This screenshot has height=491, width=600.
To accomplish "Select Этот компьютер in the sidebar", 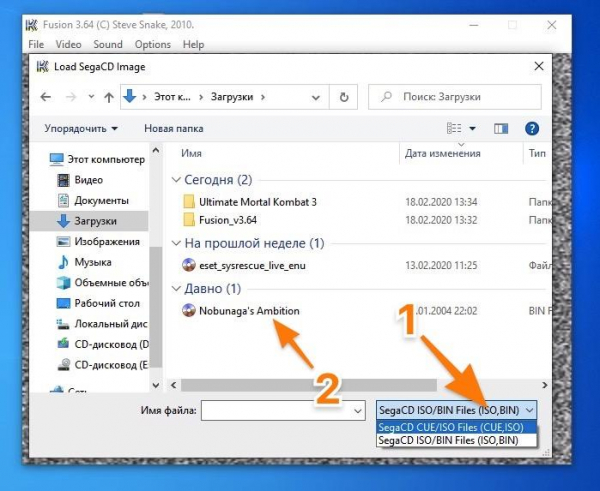I will pyautogui.click(x=97, y=159).
